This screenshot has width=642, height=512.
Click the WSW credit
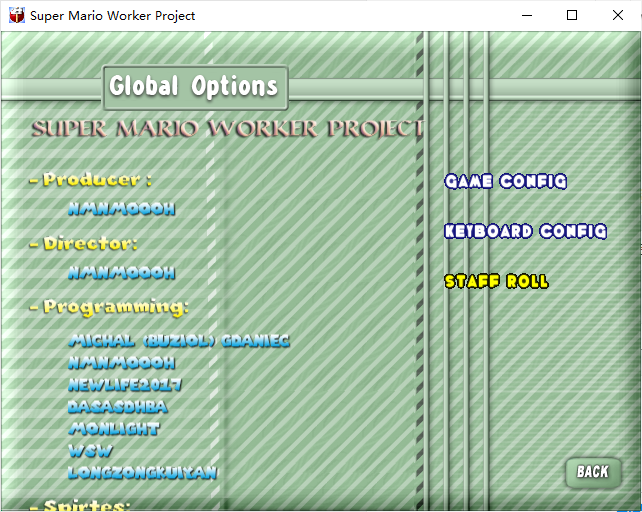click(90, 451)
